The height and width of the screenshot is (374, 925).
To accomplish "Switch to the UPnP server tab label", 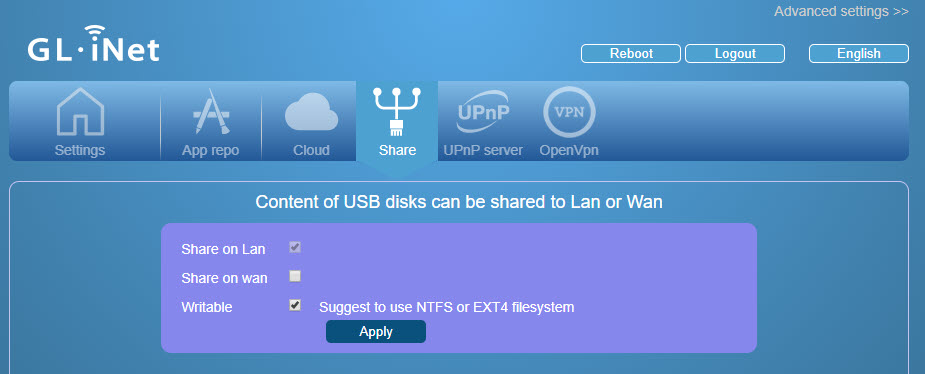I will [483, 150].
